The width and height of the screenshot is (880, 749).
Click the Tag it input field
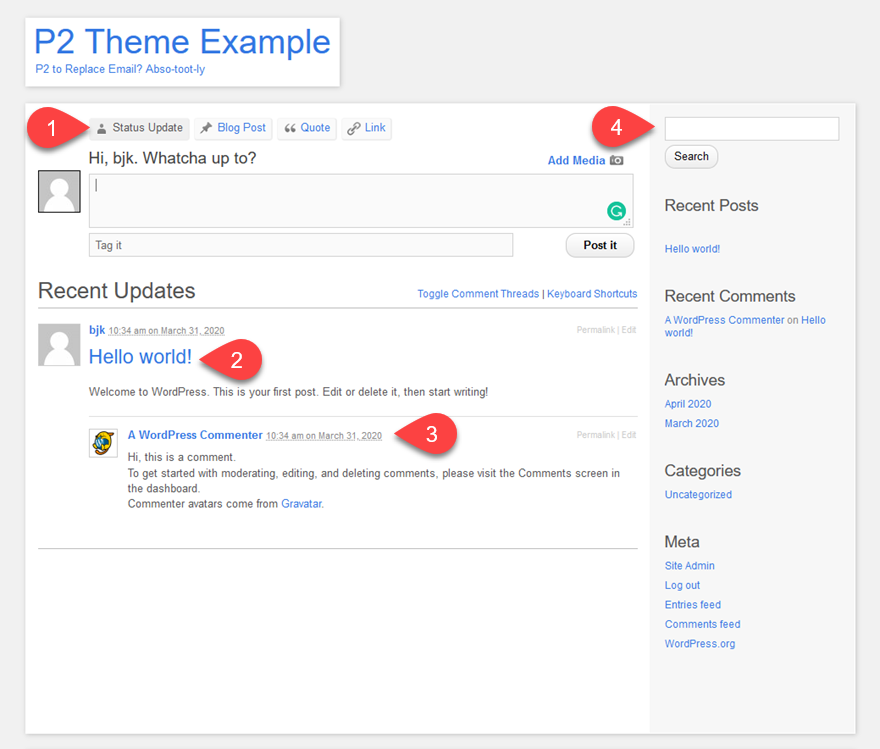click(301, 245)
